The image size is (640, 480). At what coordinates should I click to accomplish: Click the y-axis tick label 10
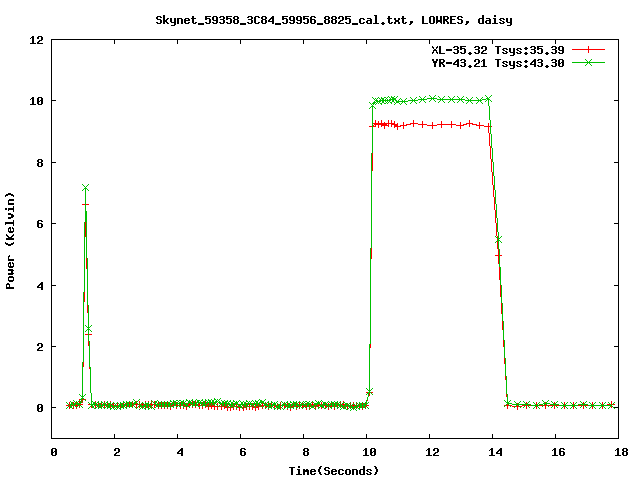[36, 101]
